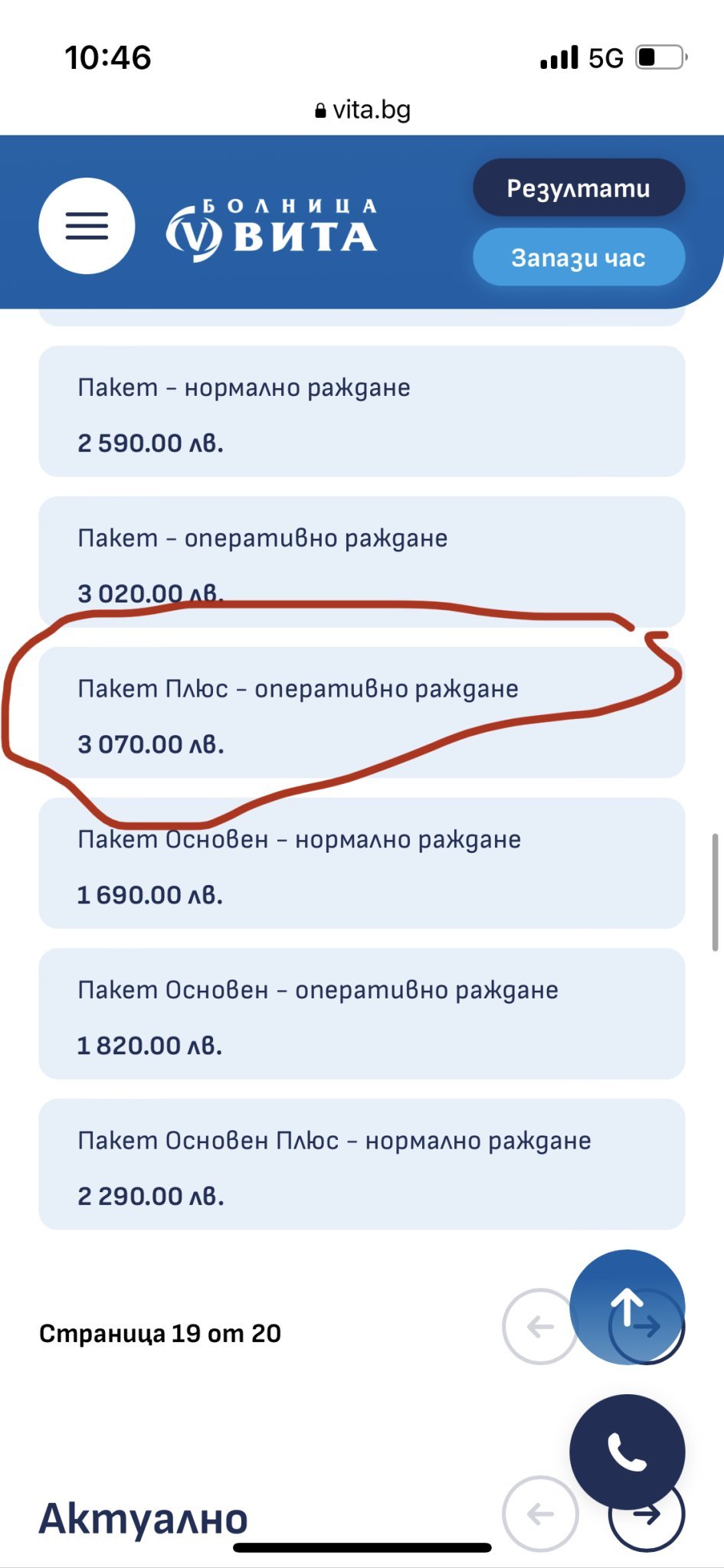Tap the Актуално previous arrow
Viewport: 724px width, 1568px height.
[539, 1514]
